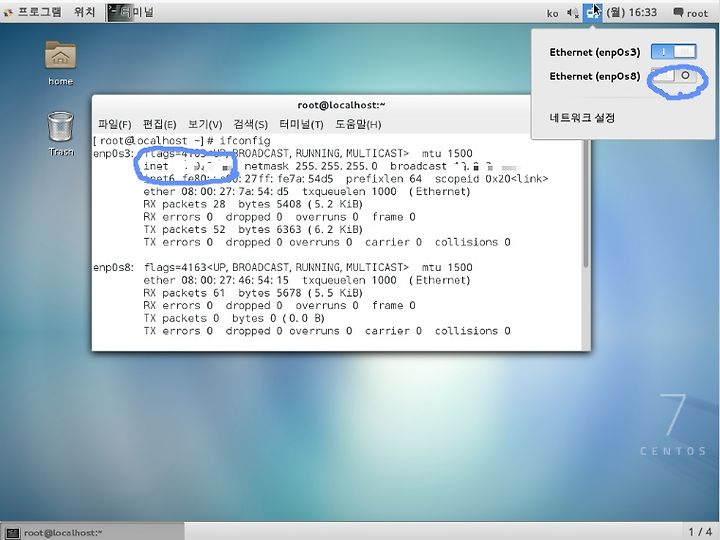Click the network status icon in top panel
720x540 pixels.
592,12
